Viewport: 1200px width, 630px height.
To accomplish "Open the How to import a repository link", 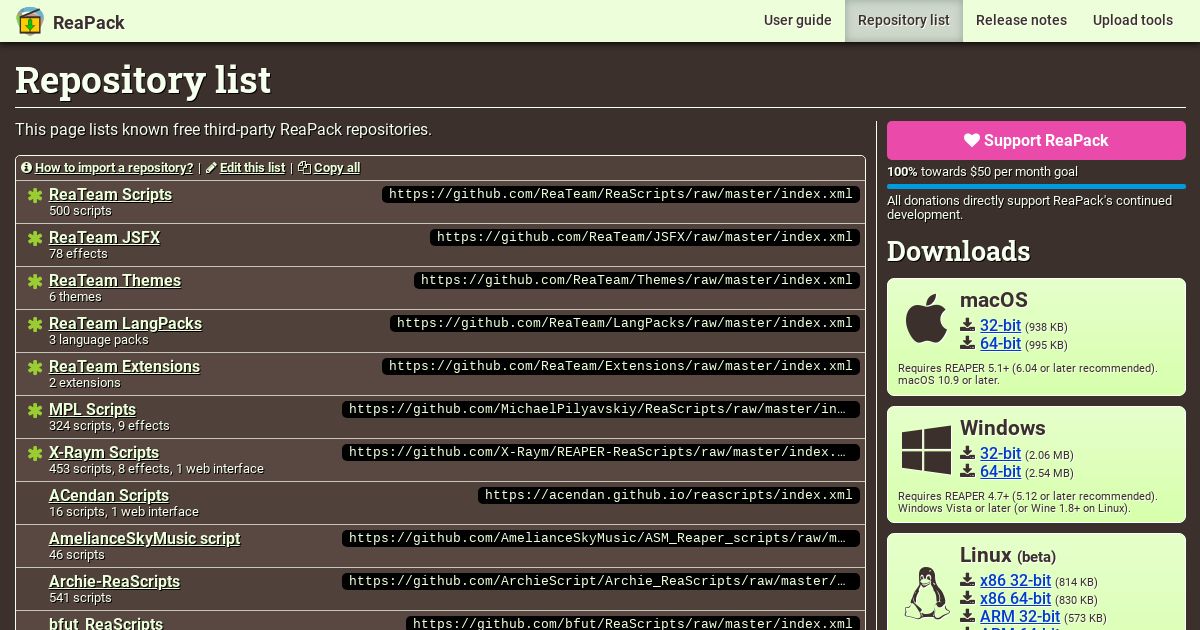I will [114, 168].
